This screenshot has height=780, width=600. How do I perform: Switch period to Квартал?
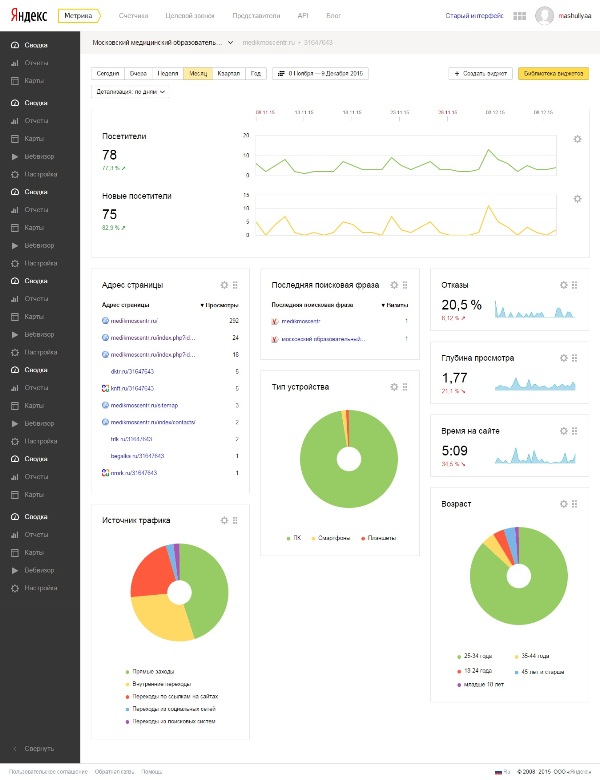coord(228,73)
